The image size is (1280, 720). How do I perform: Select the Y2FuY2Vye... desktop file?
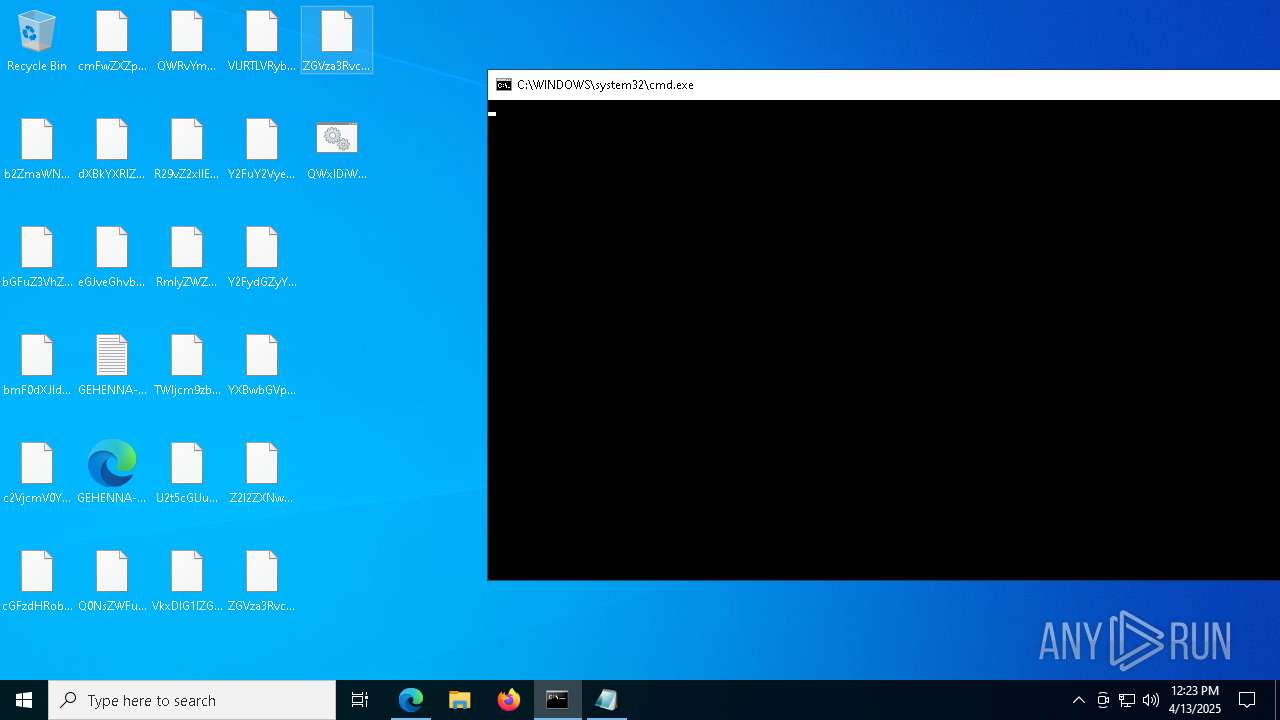pyautogui.click(x=262, y=149)
